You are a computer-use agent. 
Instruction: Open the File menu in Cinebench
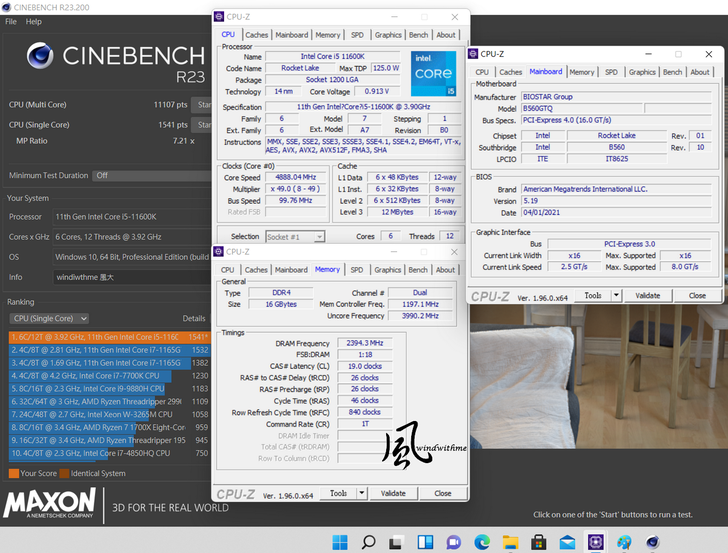pyautogui.click(x=11, y=21)
